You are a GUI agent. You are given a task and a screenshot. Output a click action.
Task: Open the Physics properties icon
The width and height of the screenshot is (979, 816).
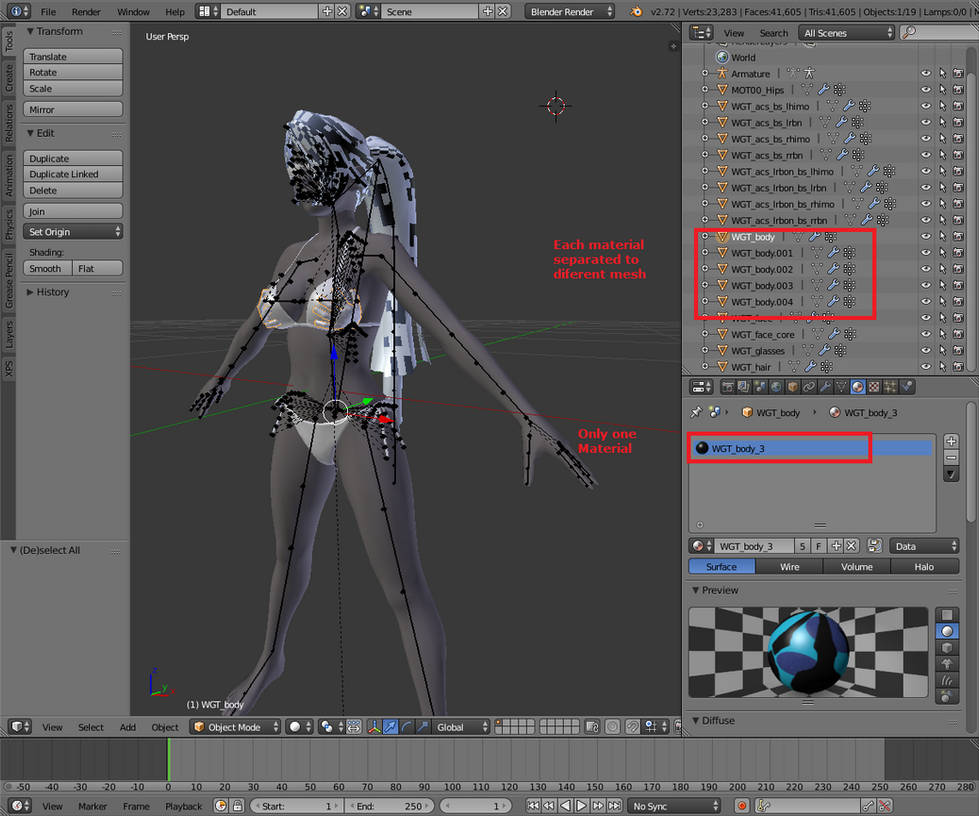click(x=907, y=387)
